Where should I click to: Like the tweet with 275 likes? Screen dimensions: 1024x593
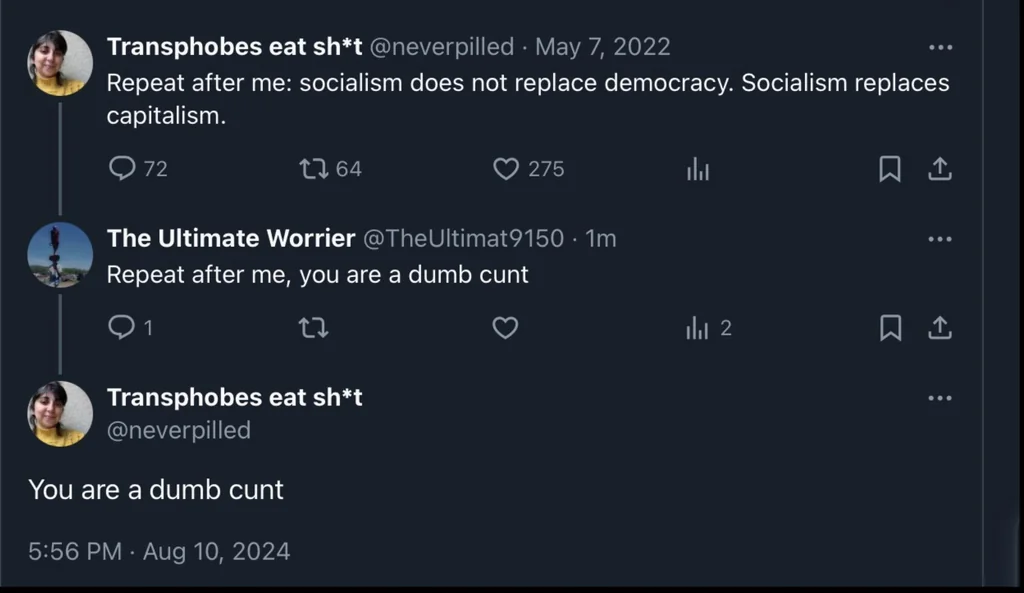click(506, 169)
